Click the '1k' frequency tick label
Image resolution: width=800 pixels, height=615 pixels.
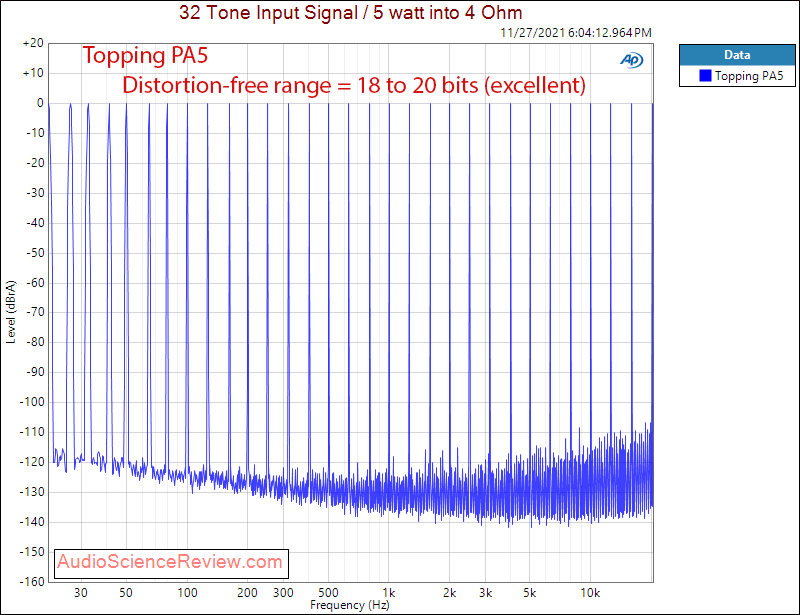(389, 593)
